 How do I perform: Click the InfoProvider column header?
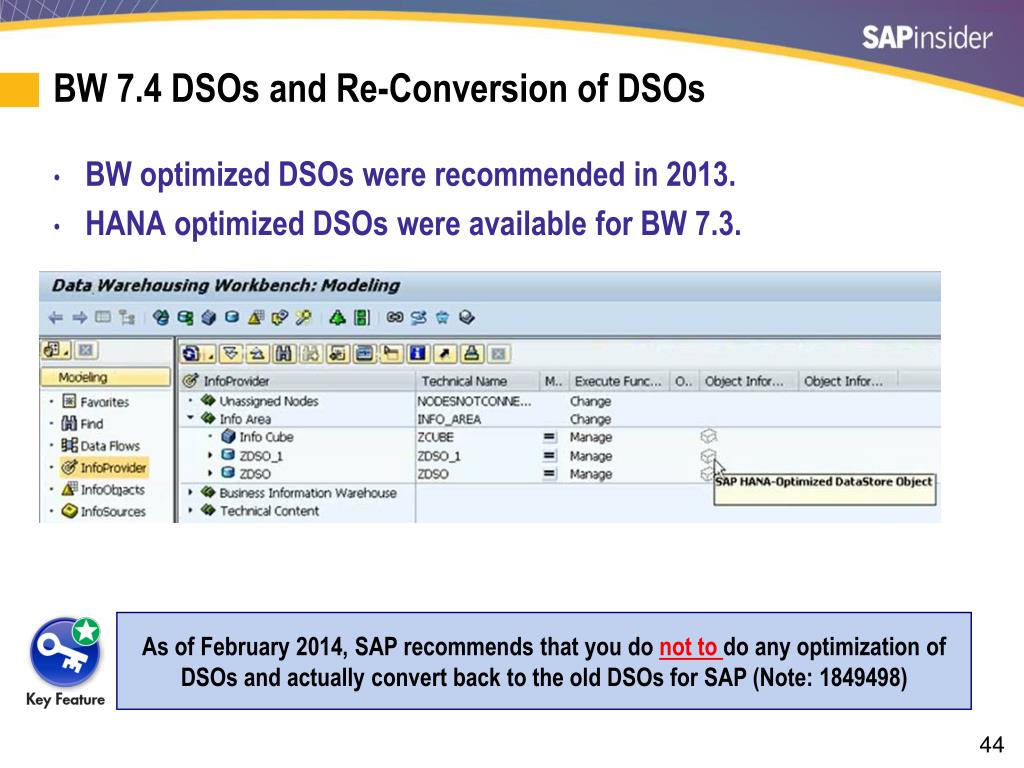click(298, 381)
